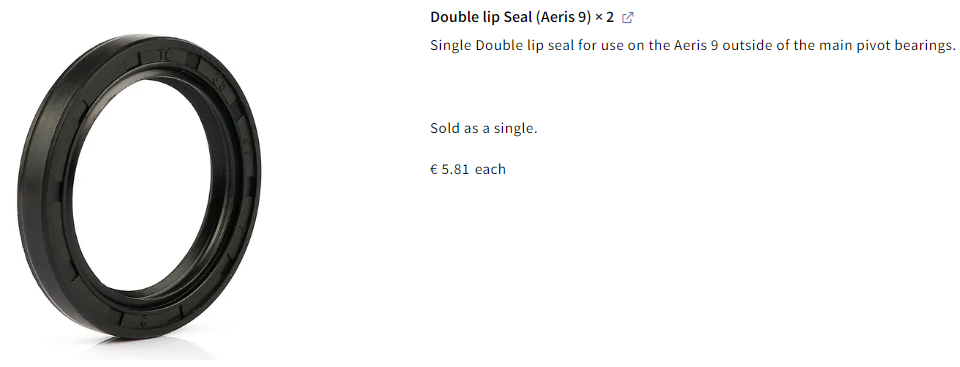Click the word Seal in the title
The width and height of the screenshot is (960, 367).
[518, 17]
